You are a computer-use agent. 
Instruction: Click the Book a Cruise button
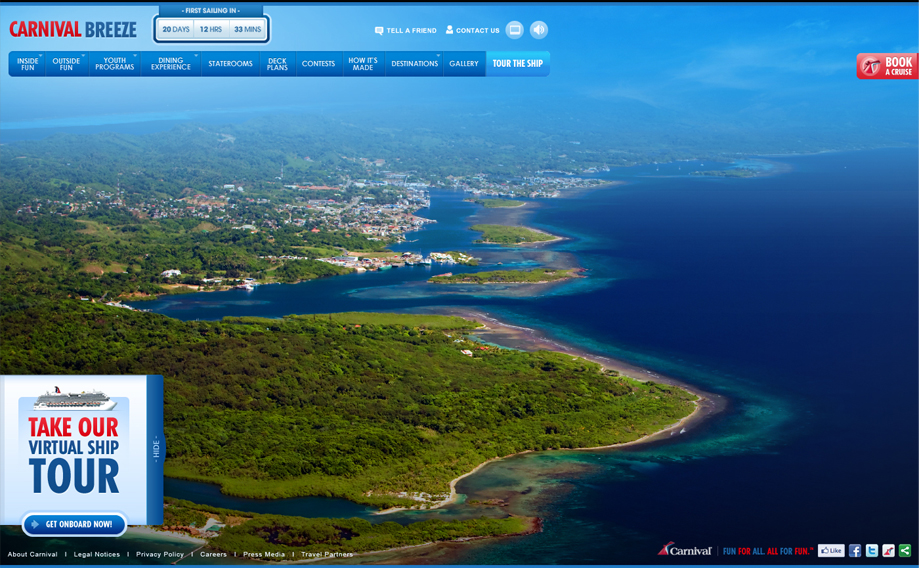coord(887,66)
